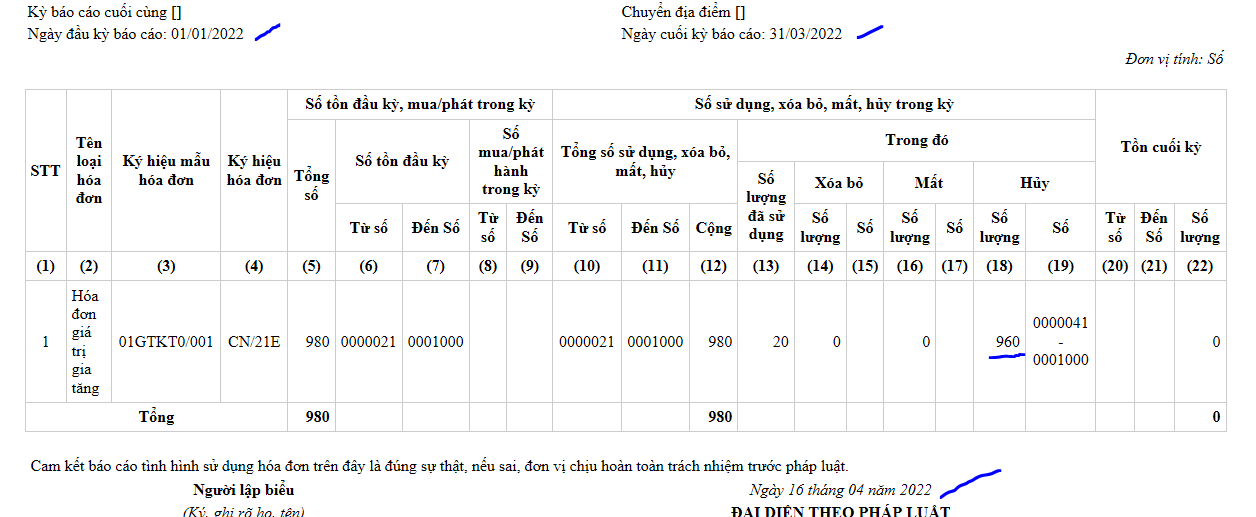
Task: Click the 'Ký hiệu mẫu hóa đơn' header
Action: coord(166,171)
